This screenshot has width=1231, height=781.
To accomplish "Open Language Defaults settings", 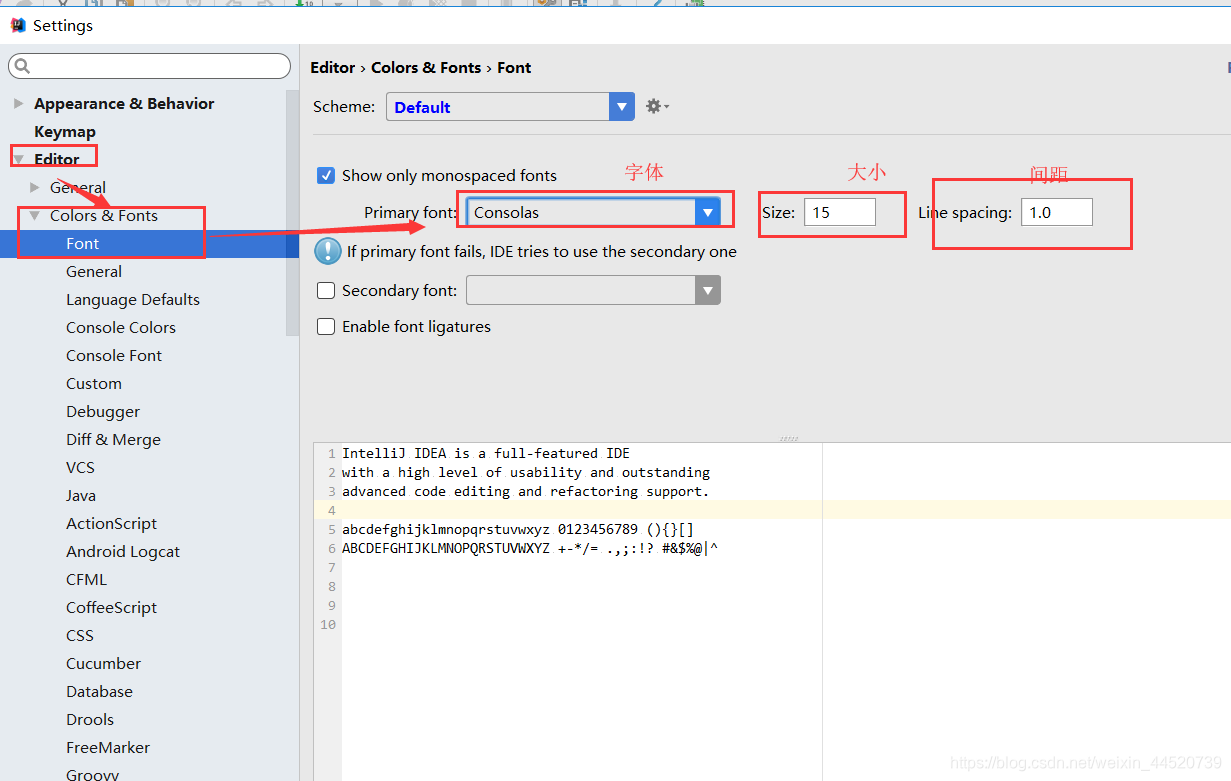I will tap(133, 299).
